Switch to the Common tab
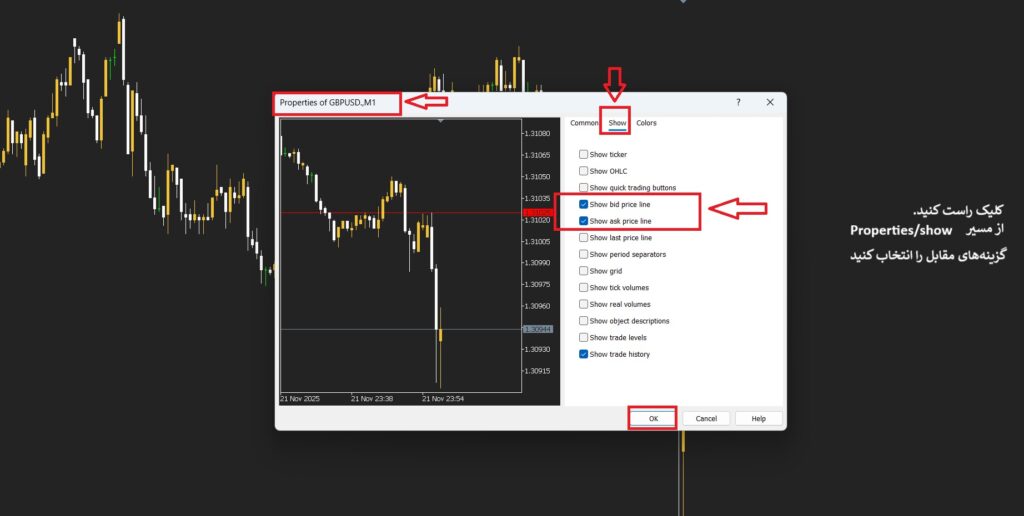This screenshot has height=516, width=1024. [x=584, y=123]
